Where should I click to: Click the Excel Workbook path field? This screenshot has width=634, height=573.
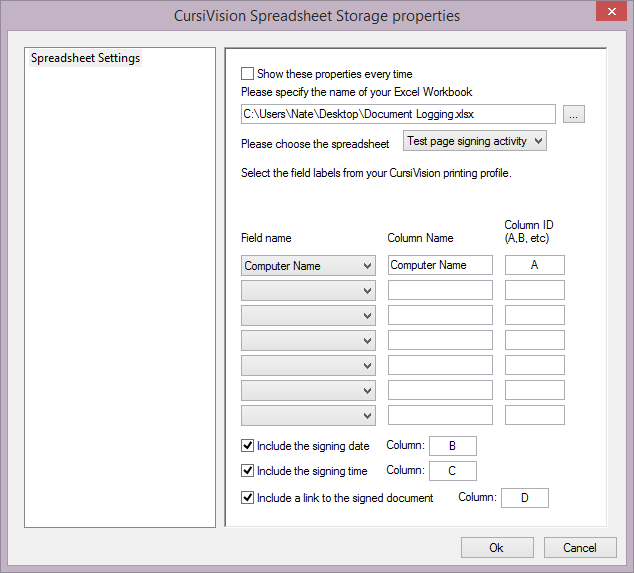pos(398,114)
